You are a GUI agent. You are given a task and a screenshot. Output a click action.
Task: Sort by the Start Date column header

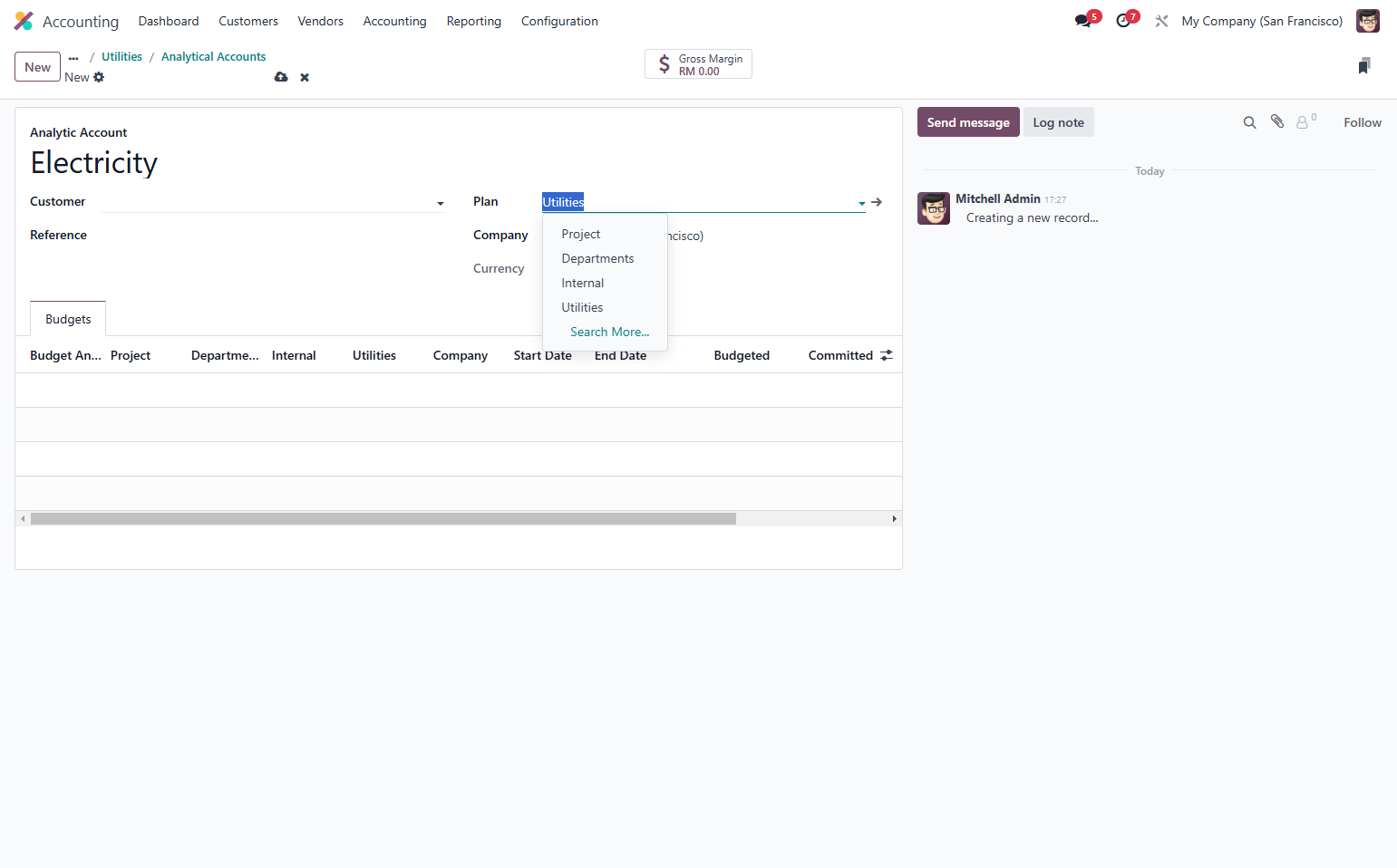click(x=543, y=355)
